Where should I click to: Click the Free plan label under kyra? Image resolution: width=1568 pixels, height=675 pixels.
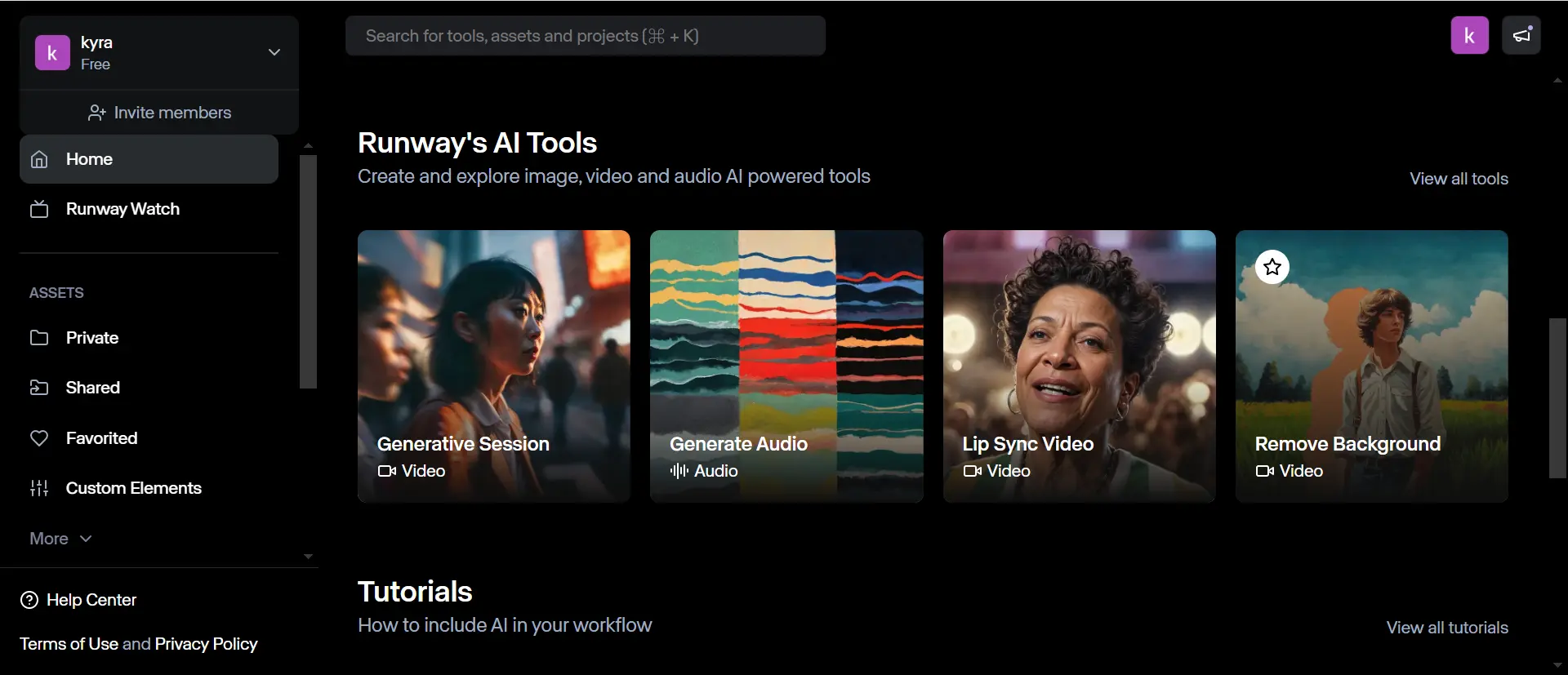(x=96, y=64)
